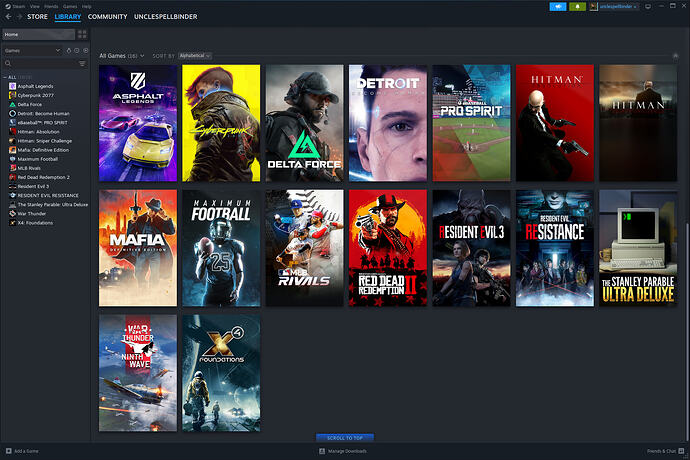Open the Steam menu
690x460 pixels.
(18, 7)
